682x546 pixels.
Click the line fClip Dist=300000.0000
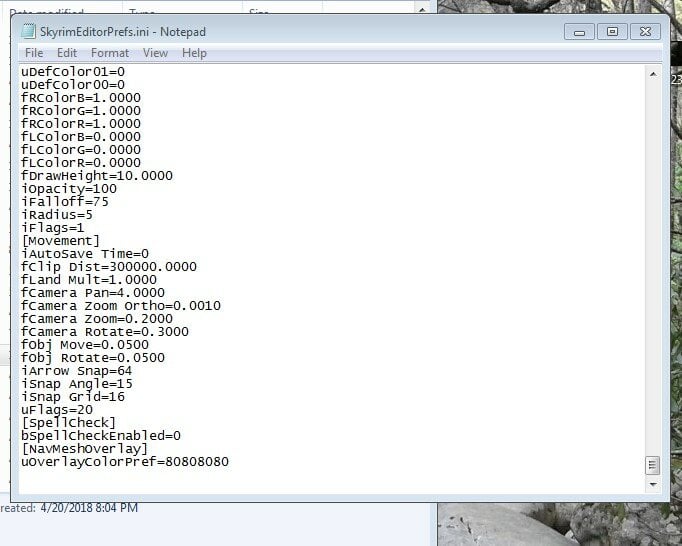point(109,267)
